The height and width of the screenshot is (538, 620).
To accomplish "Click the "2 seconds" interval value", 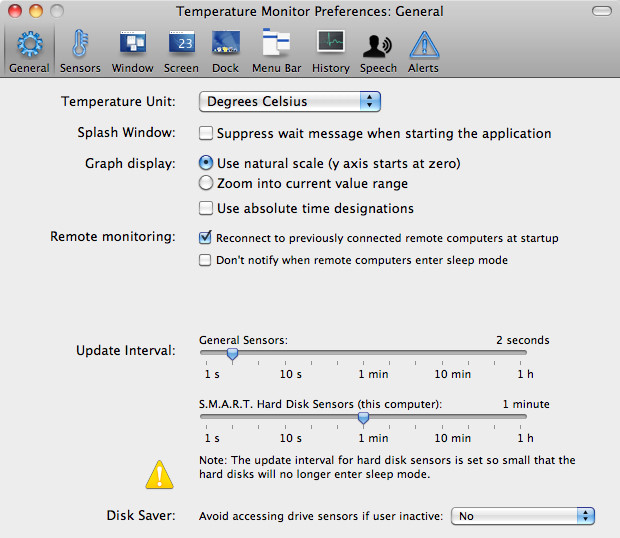I will click(523, 340).
